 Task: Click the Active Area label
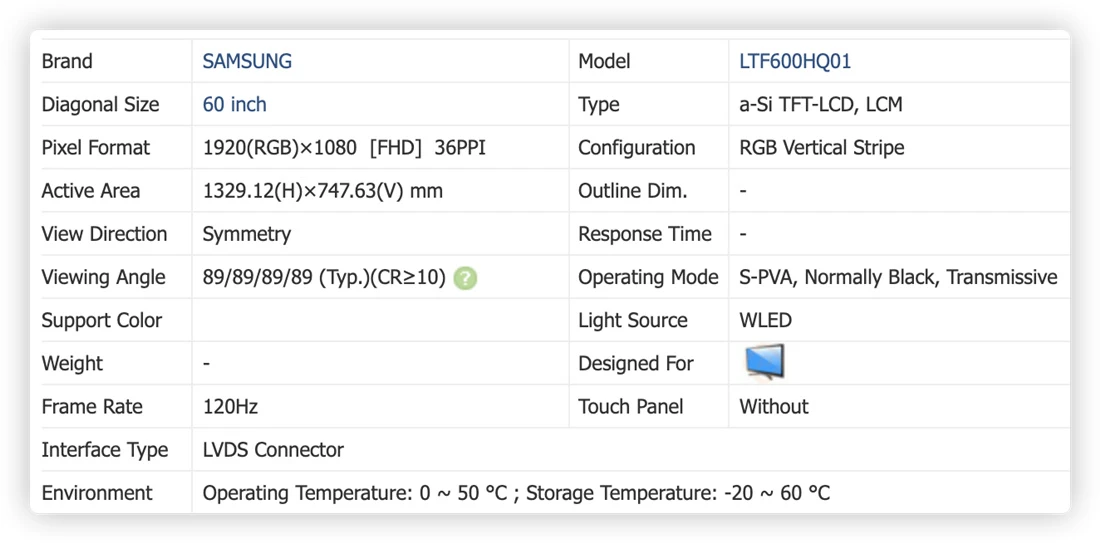(90, 191)
